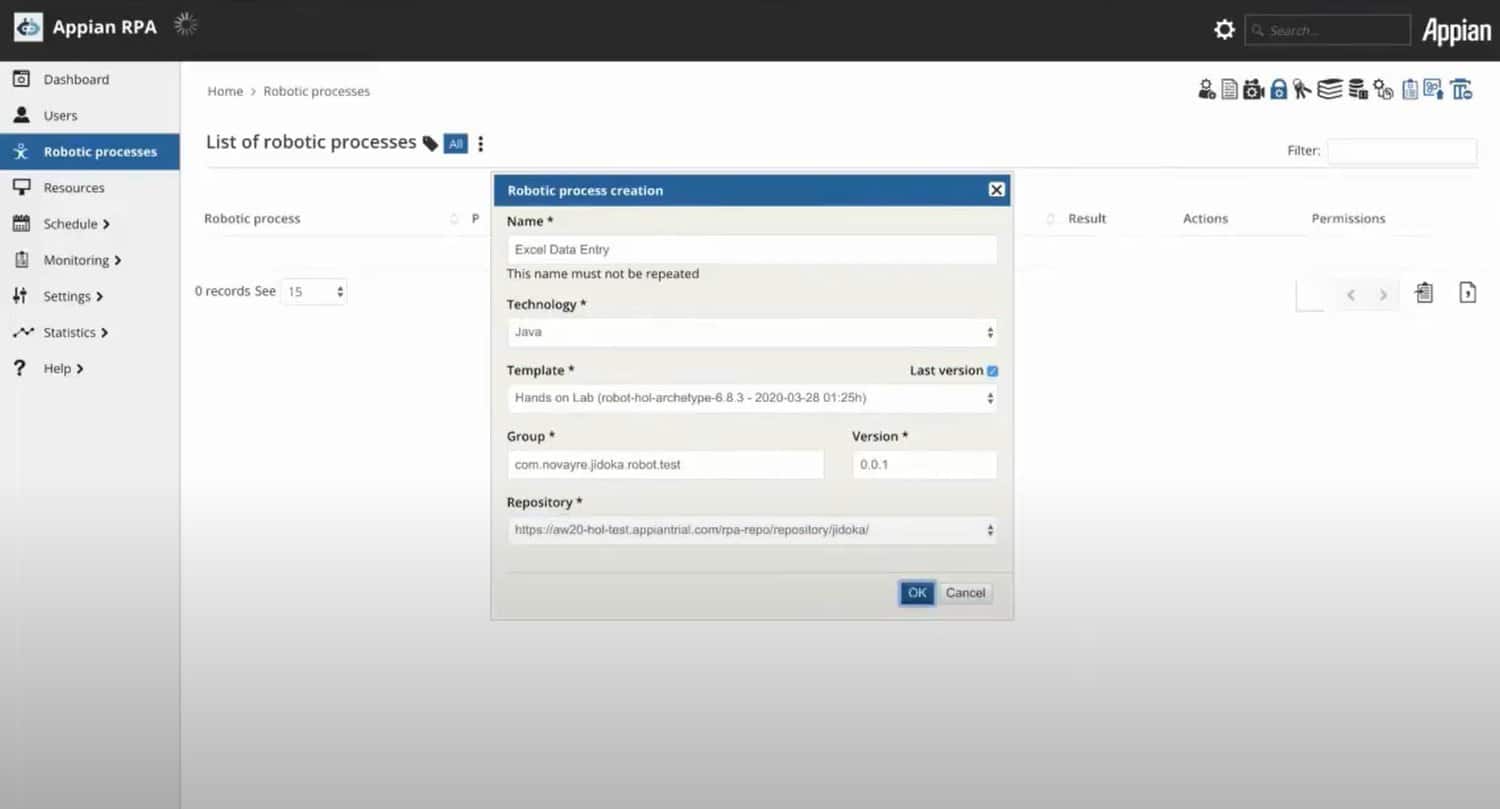Viewport: 1500px width, 809px height.
Task: Open the Repository URL dropdown
Action: pos(752,530)
